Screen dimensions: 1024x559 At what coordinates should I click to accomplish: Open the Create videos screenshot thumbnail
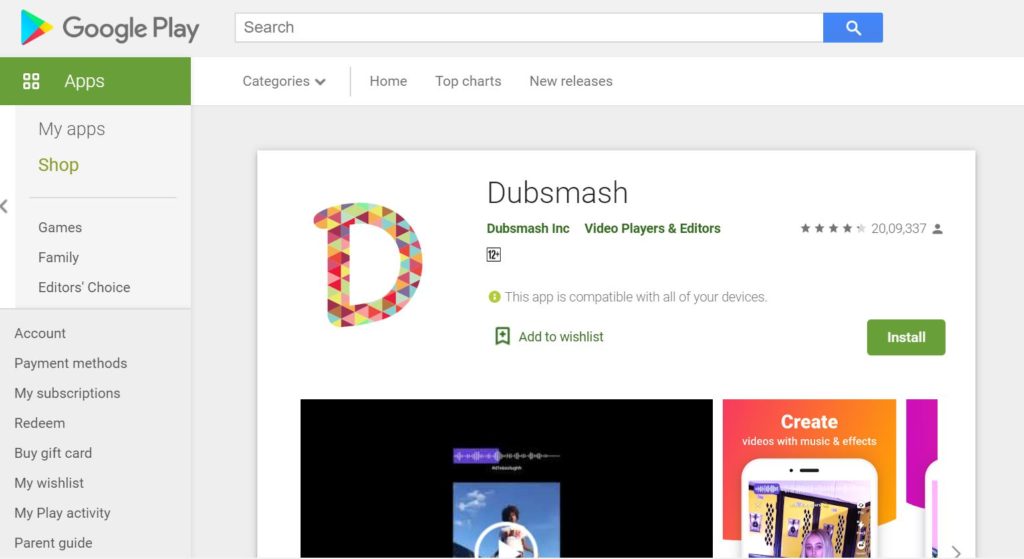point(809,478)
